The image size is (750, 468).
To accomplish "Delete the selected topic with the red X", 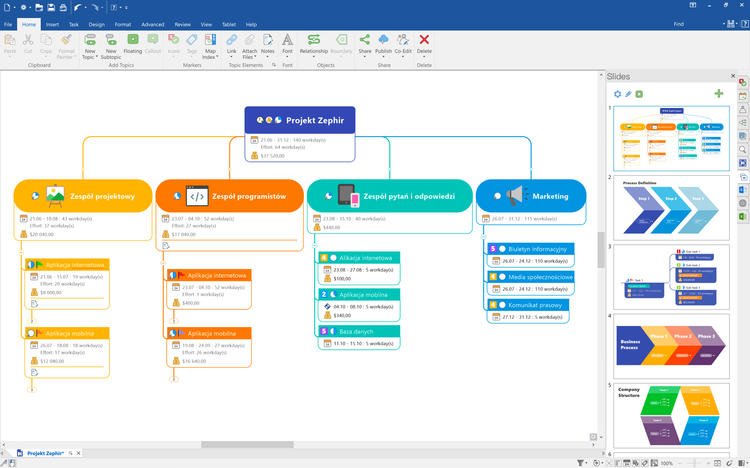I will [x=424, y=44].
